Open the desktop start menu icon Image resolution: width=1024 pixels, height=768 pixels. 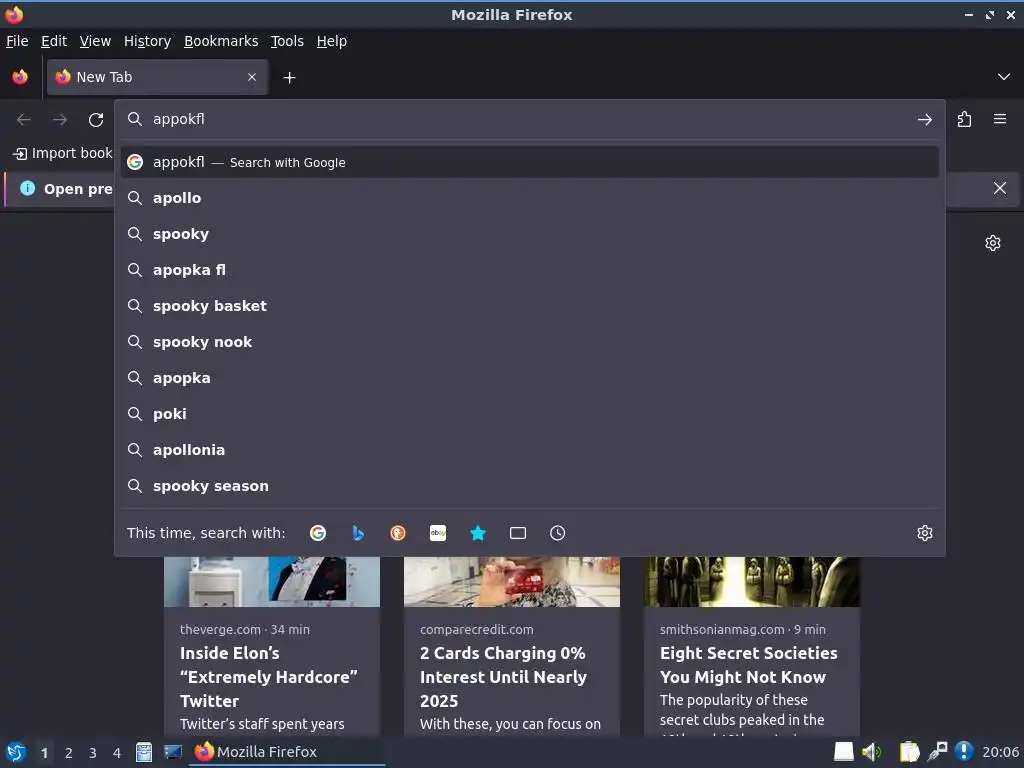16,752
